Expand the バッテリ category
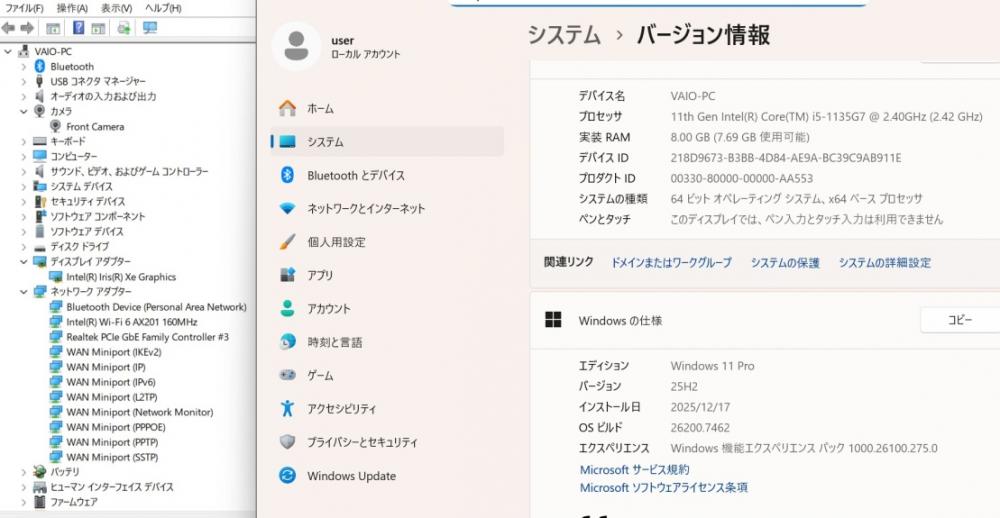The height and width of the screenshot is (518, 1000). click(24, 472)
